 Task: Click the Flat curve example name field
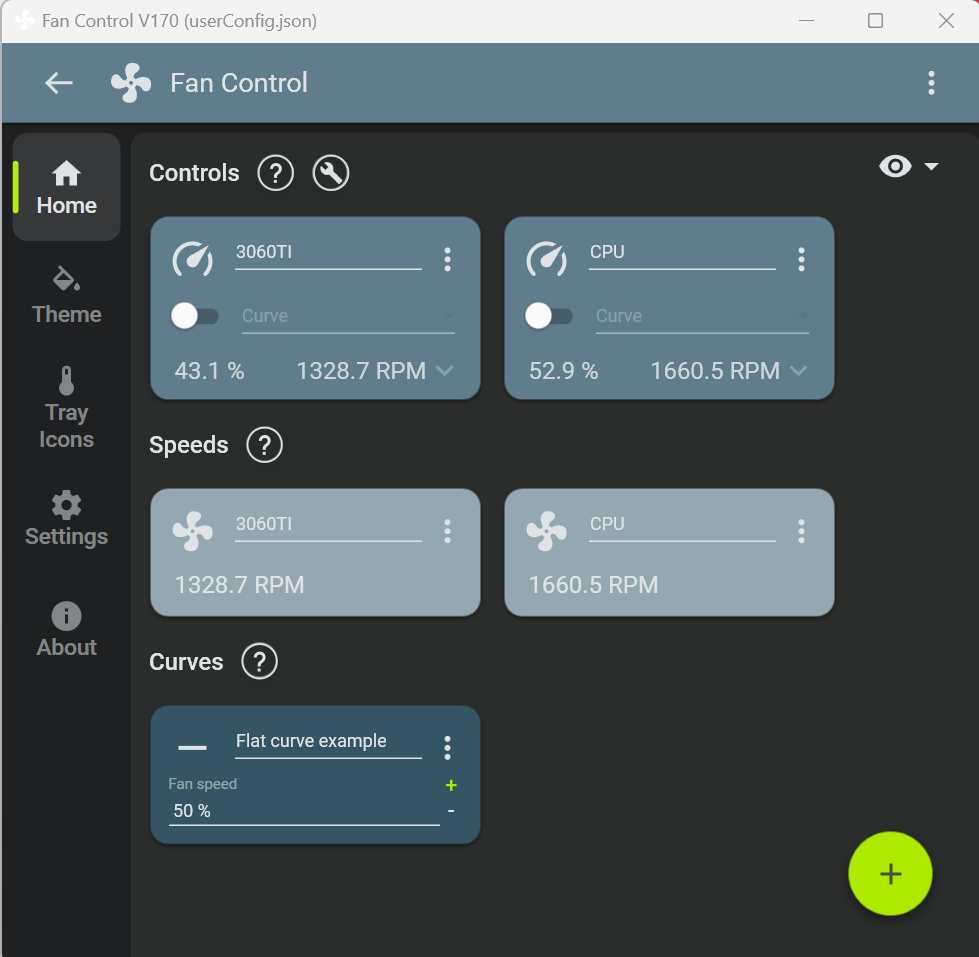click(x=327, y=741)
